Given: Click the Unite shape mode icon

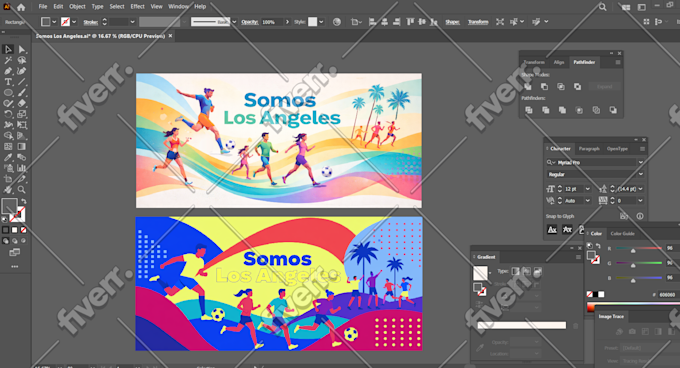Looking at the screenshot, I should [528, 87].
